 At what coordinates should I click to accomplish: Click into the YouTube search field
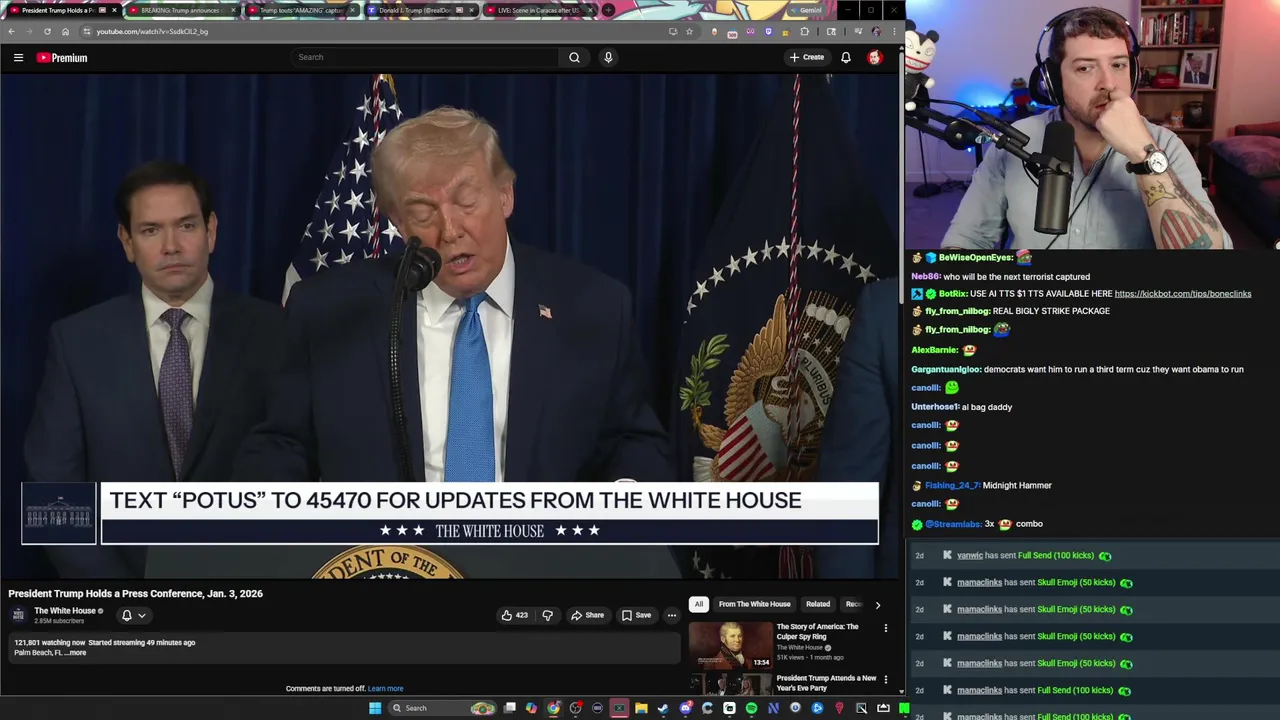425,57
